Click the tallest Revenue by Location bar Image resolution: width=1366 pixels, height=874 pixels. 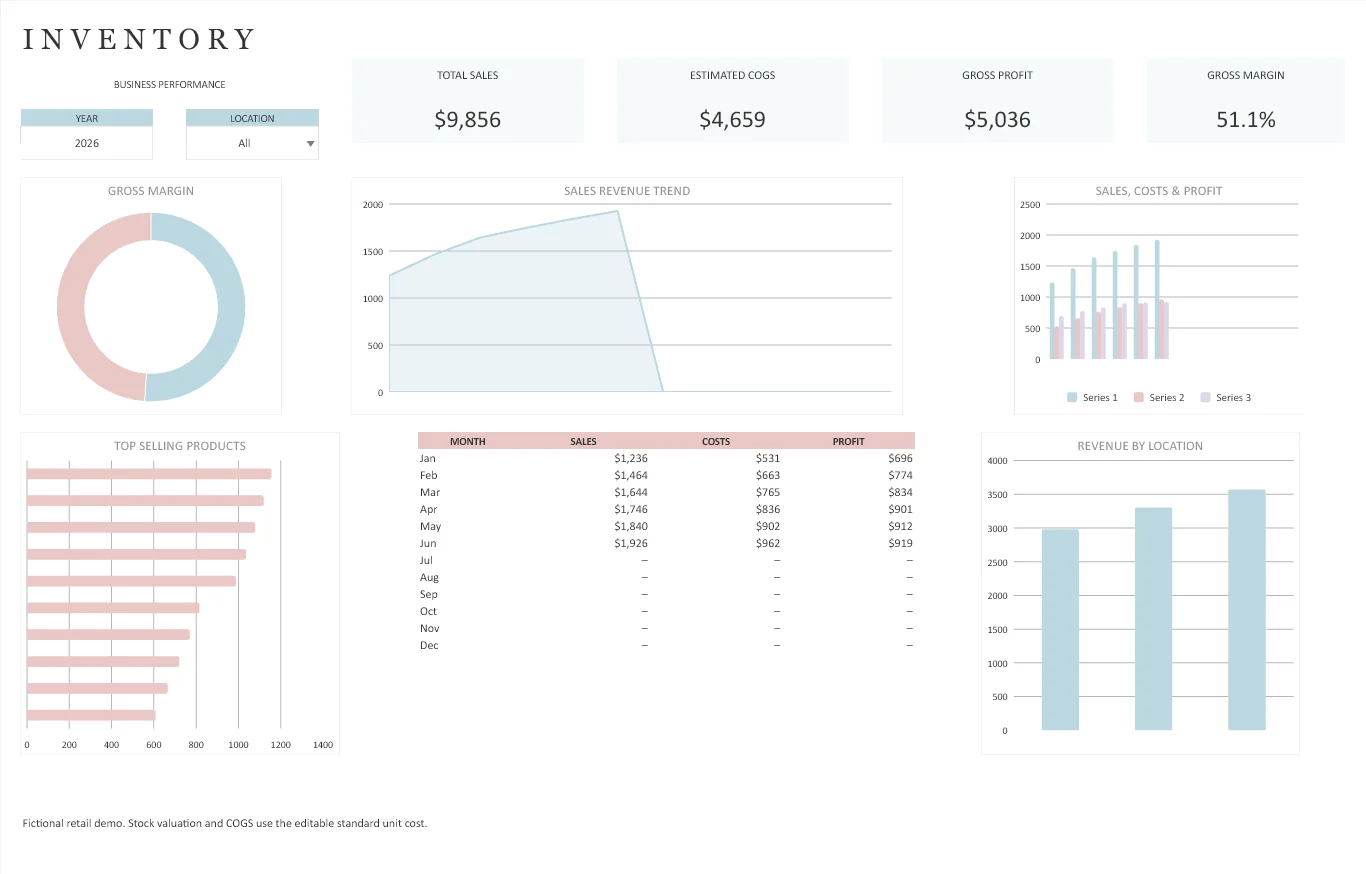(x=1247, y=610)
